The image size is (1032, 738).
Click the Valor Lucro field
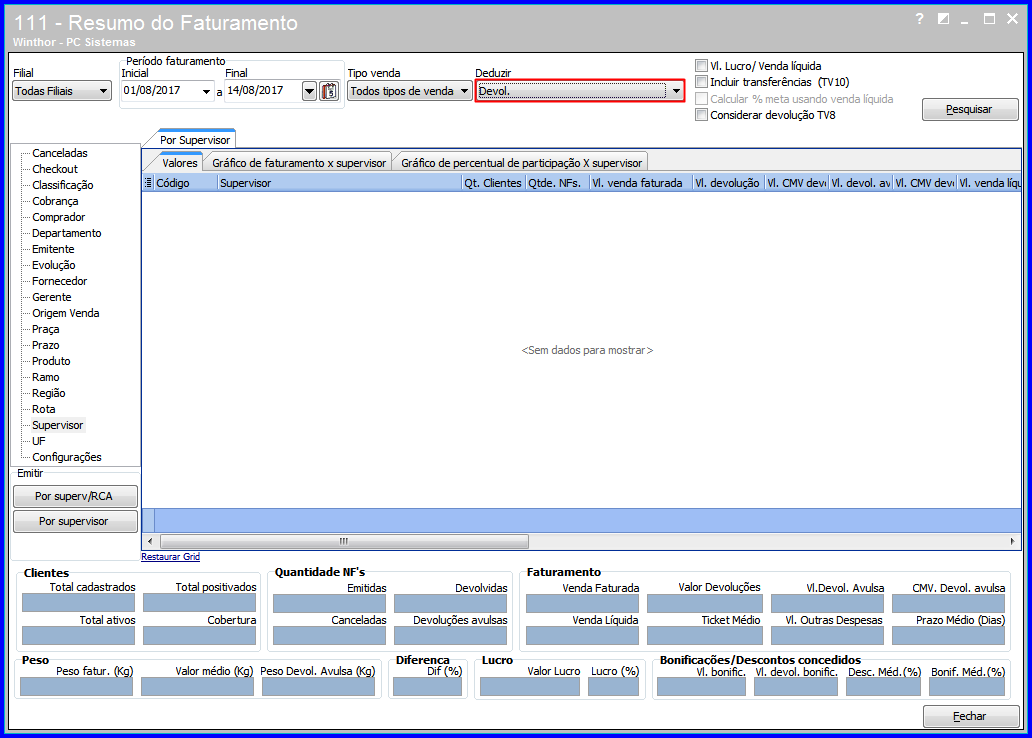pyautogui.click(x=530, y=687)
